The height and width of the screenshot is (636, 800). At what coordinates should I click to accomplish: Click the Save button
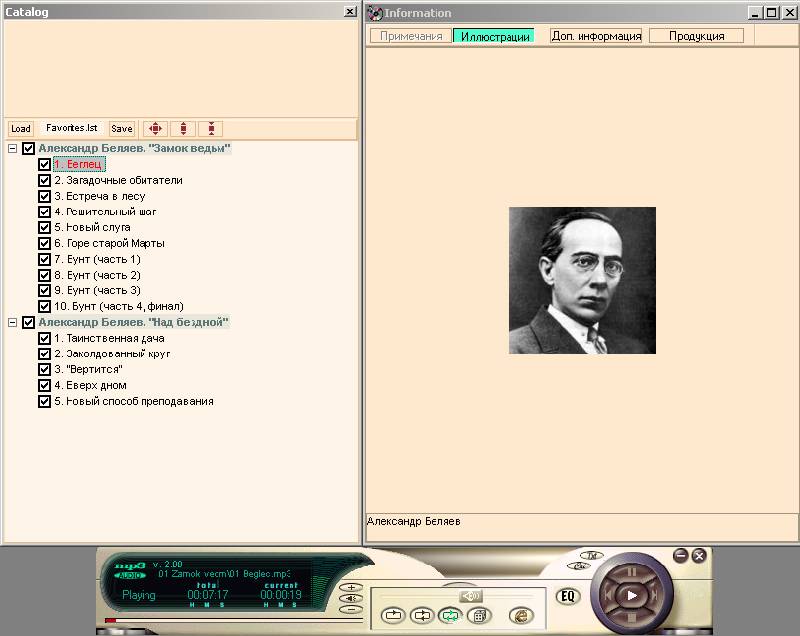(x=122, y=129)
